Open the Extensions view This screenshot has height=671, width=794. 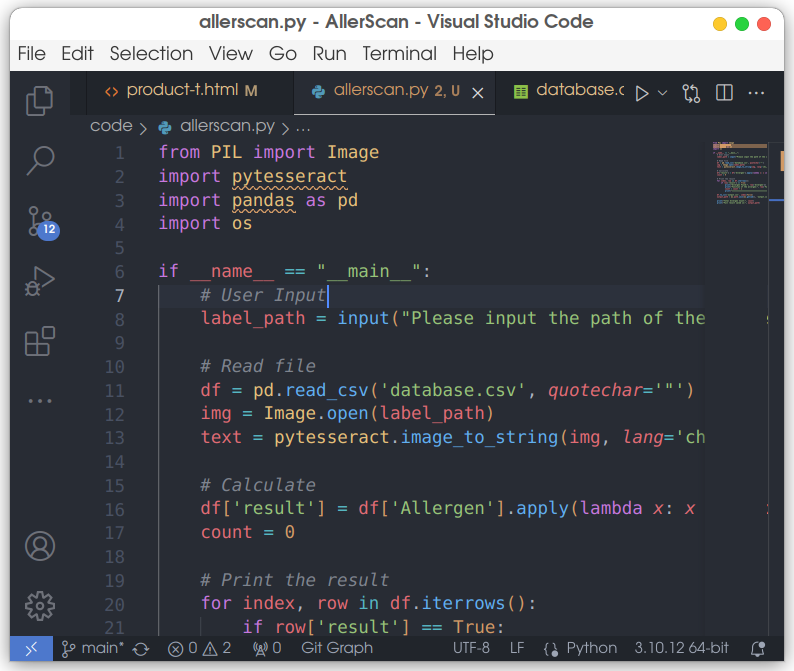pos(39,341)
